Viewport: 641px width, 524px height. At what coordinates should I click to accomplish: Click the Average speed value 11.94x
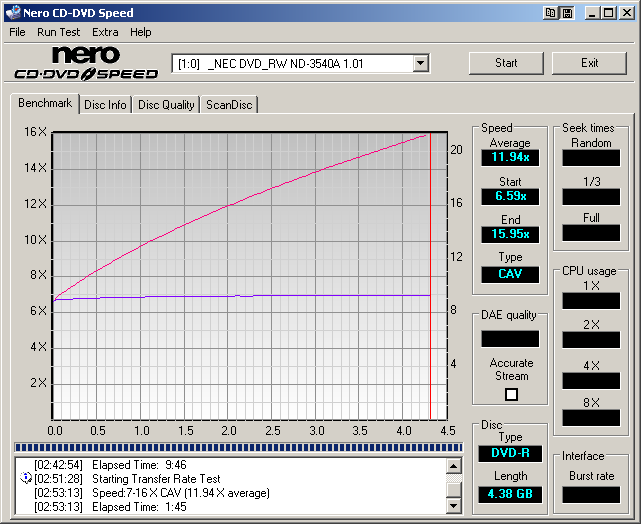click(510, 157)
